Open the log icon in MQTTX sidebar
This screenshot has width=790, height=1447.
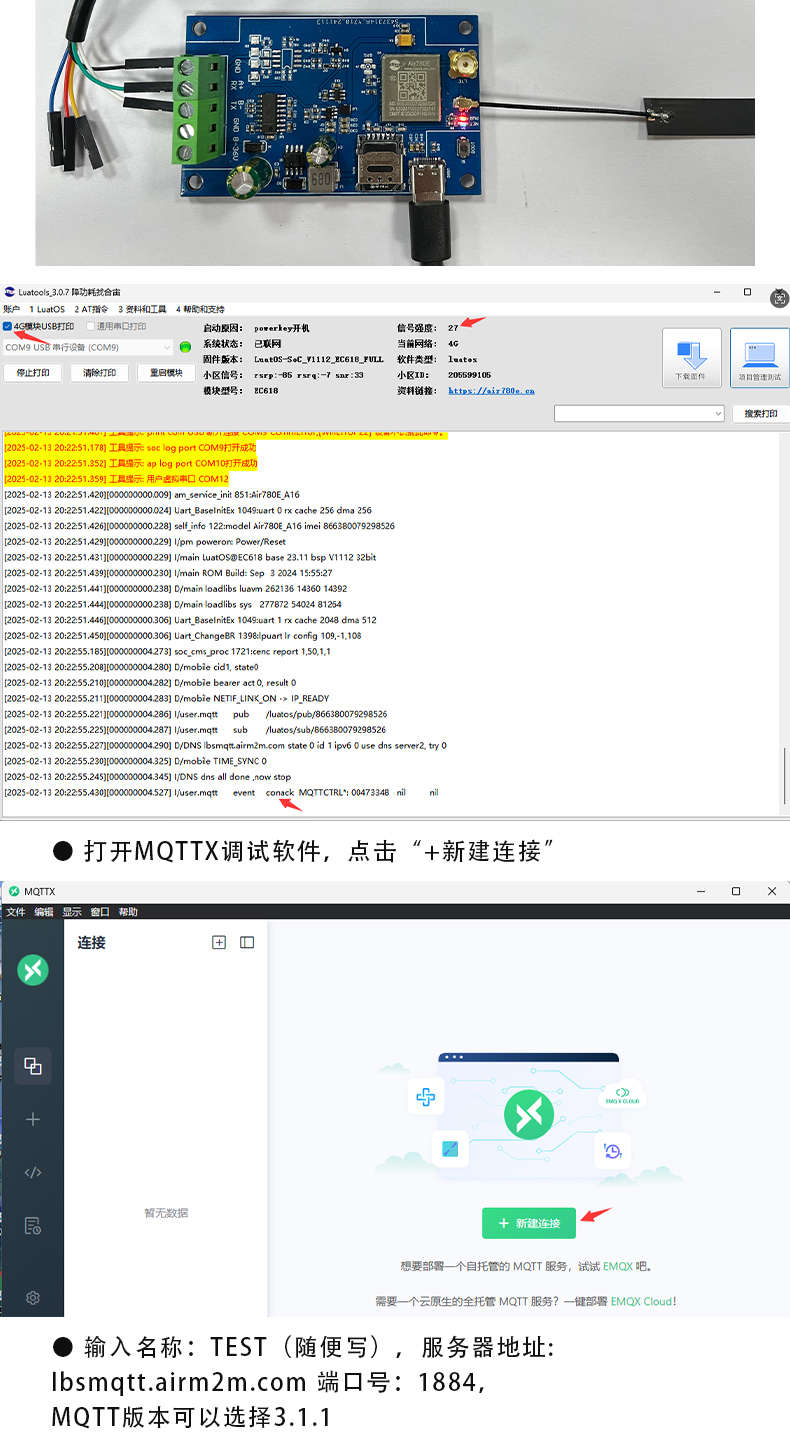33,1226
